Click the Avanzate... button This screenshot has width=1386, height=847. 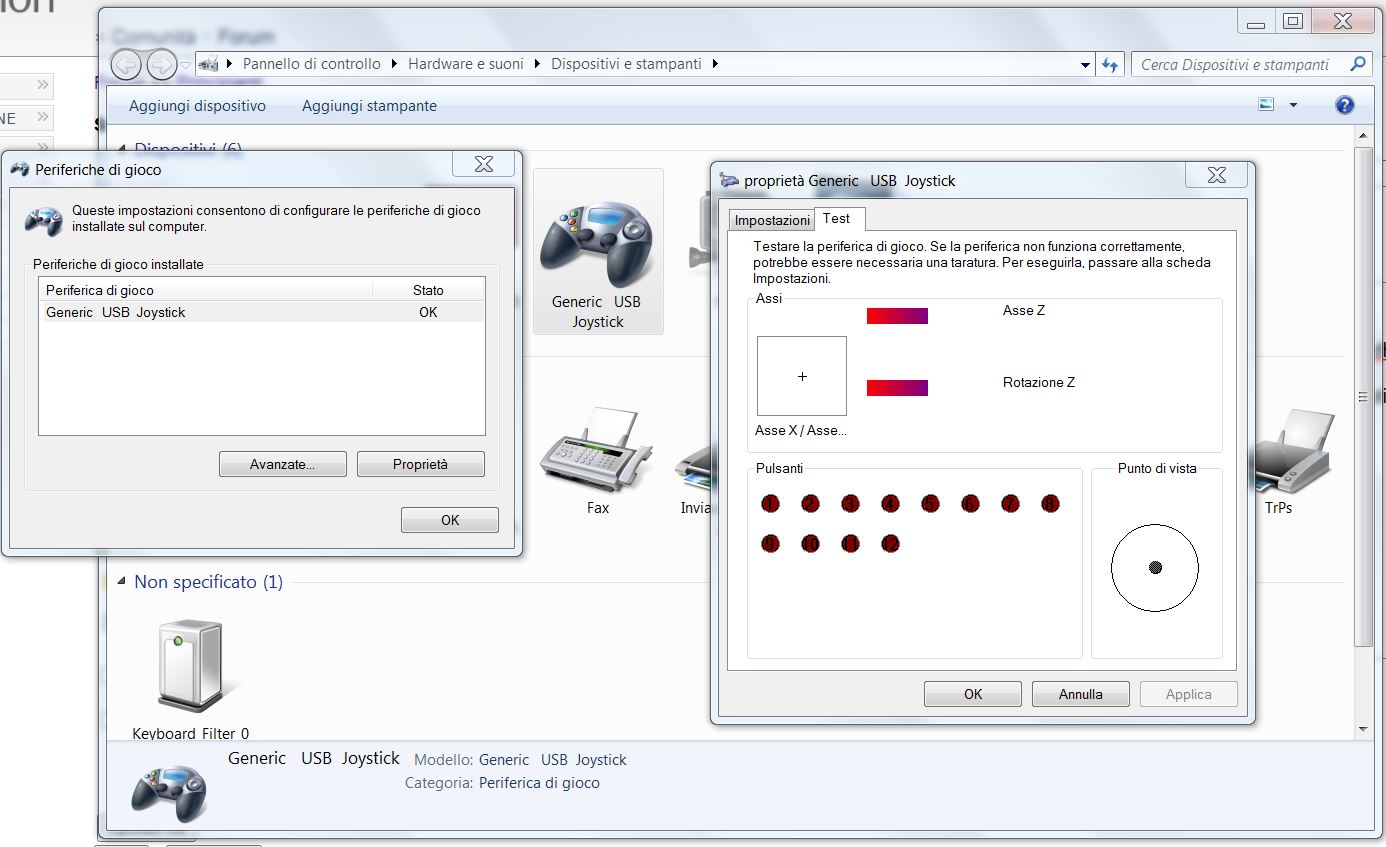pos(283,464)
